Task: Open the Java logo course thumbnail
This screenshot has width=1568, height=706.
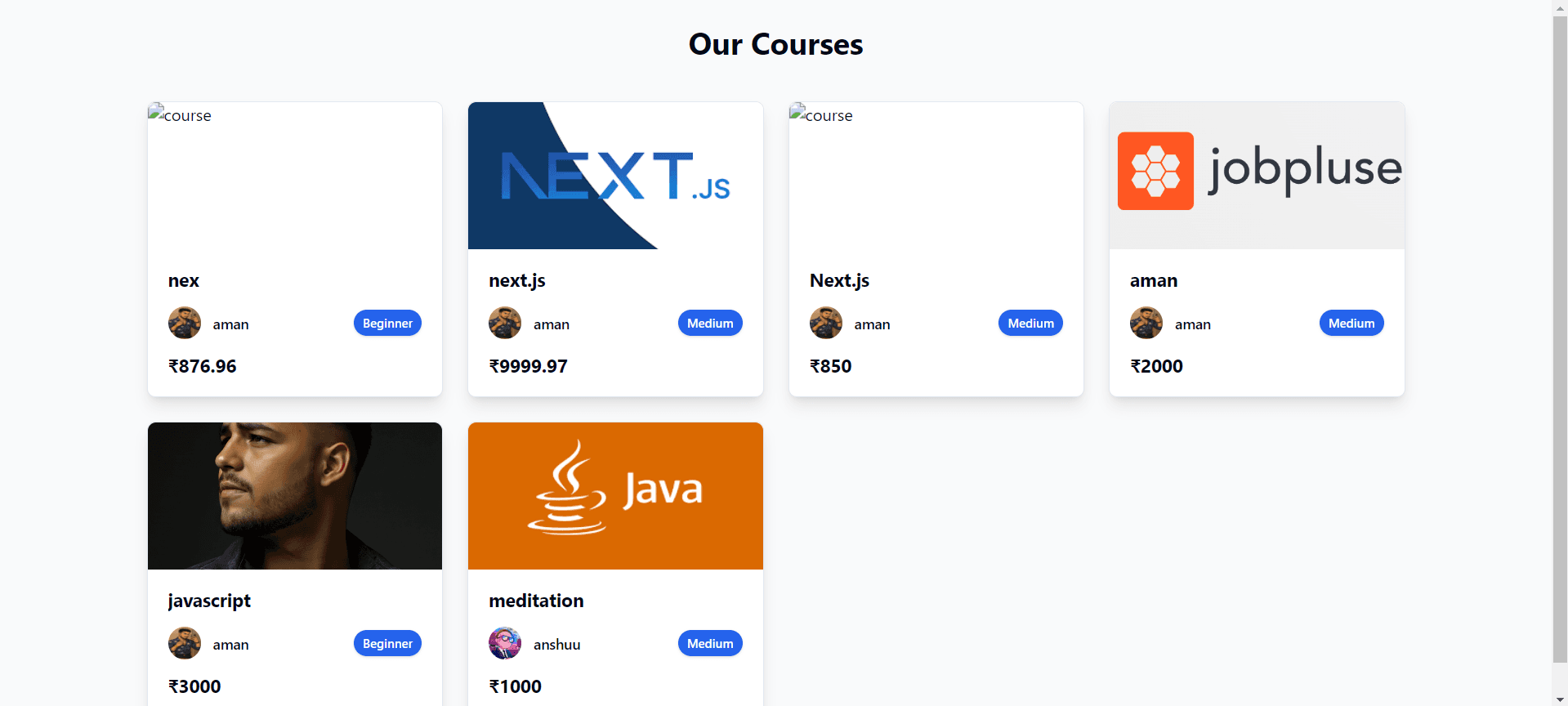Action: coord(615,496)
